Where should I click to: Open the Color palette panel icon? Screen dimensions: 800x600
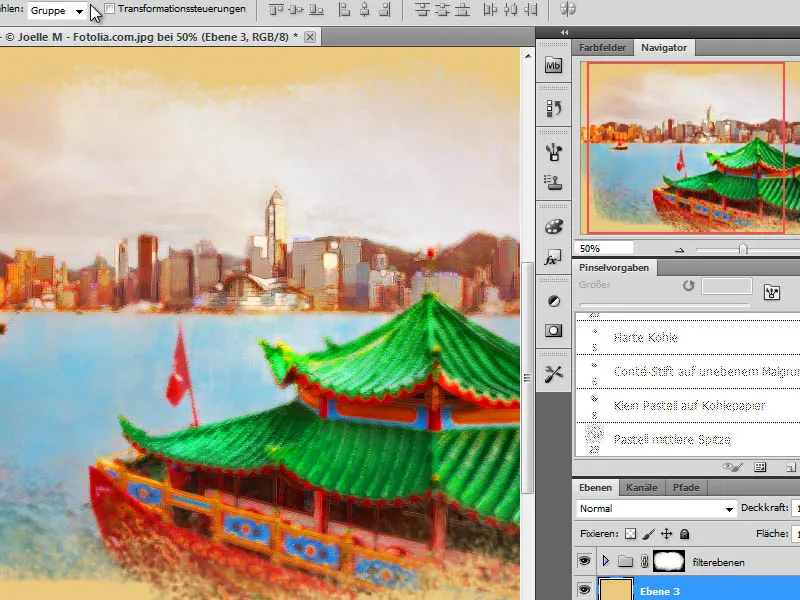554,226
